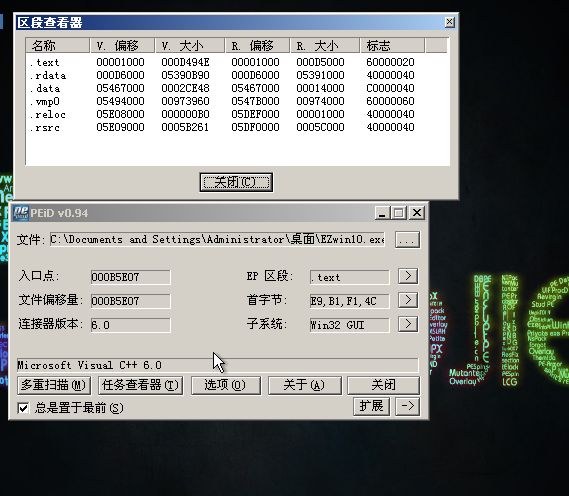The image size is (569, 496).
Task: Open the file browse '...' button
Action: [408, 240]
